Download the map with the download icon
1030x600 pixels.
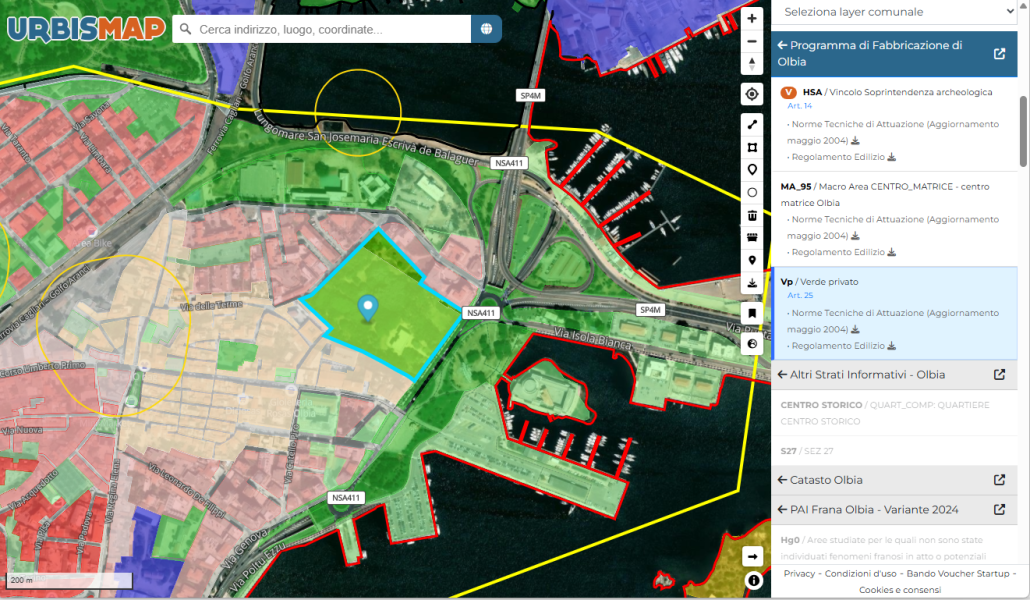(752, 283)
